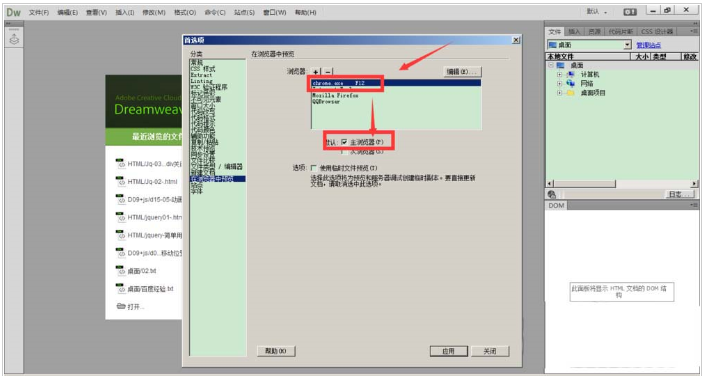Click the upload icon in the left toolbar
This screenshot has width=704, height=376.
click(x=14, y=40)
